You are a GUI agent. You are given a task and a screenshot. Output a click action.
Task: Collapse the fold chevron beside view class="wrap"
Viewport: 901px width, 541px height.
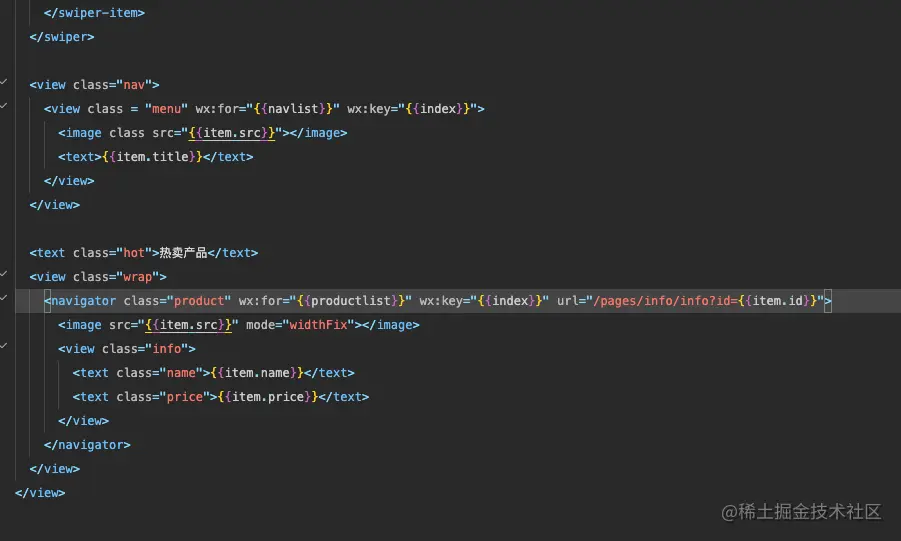(x=3, y=274)
